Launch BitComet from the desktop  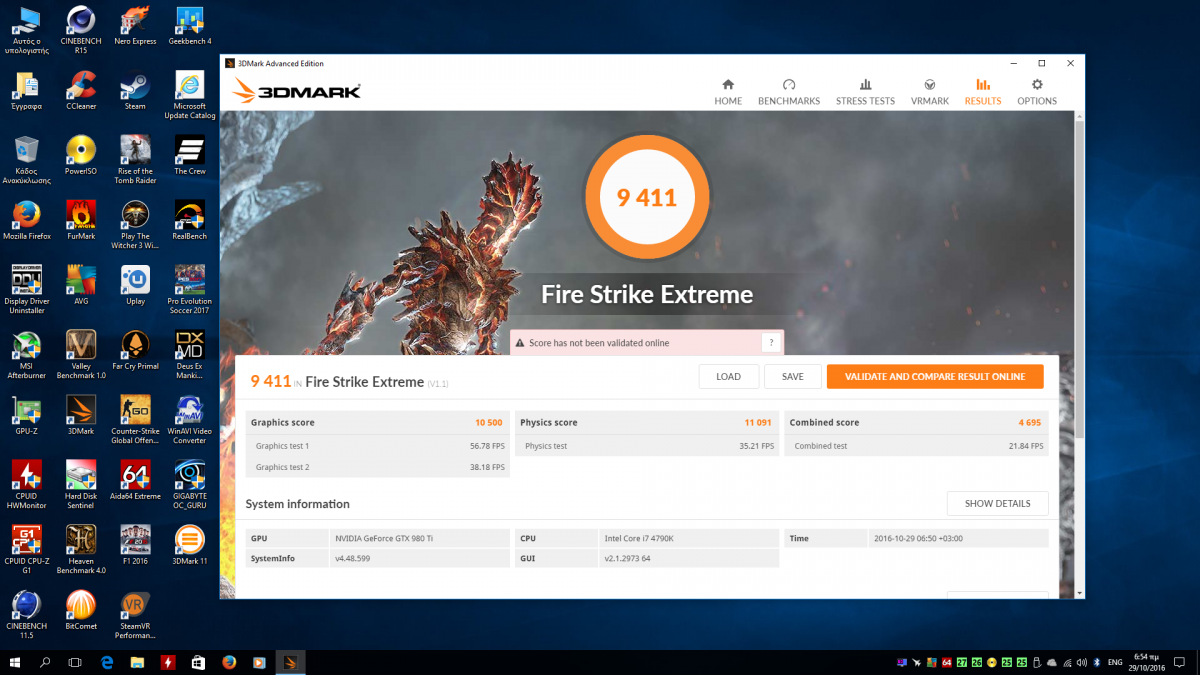81,611
